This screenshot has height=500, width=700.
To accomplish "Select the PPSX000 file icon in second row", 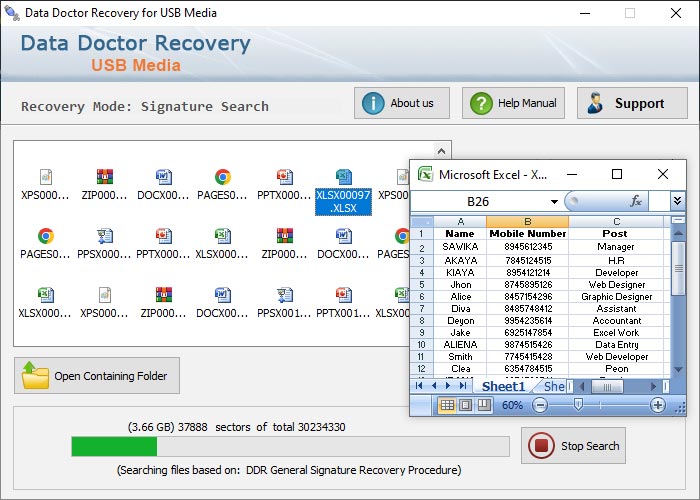I will tap(105, 236).
